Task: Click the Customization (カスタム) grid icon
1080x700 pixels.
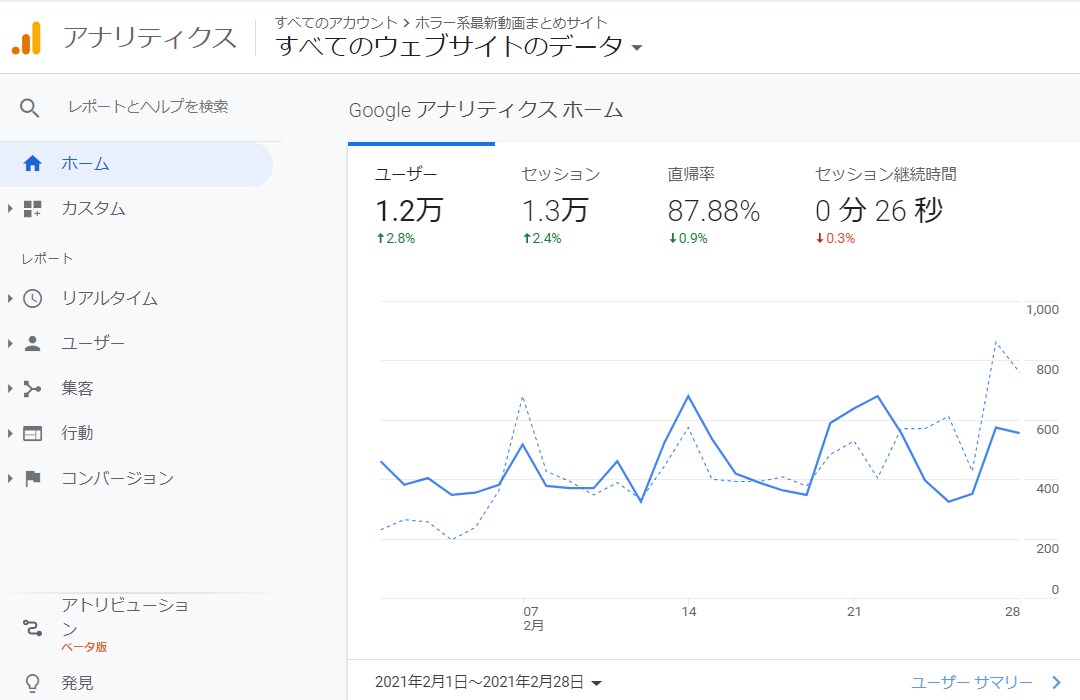Action: tap(32, 209)
